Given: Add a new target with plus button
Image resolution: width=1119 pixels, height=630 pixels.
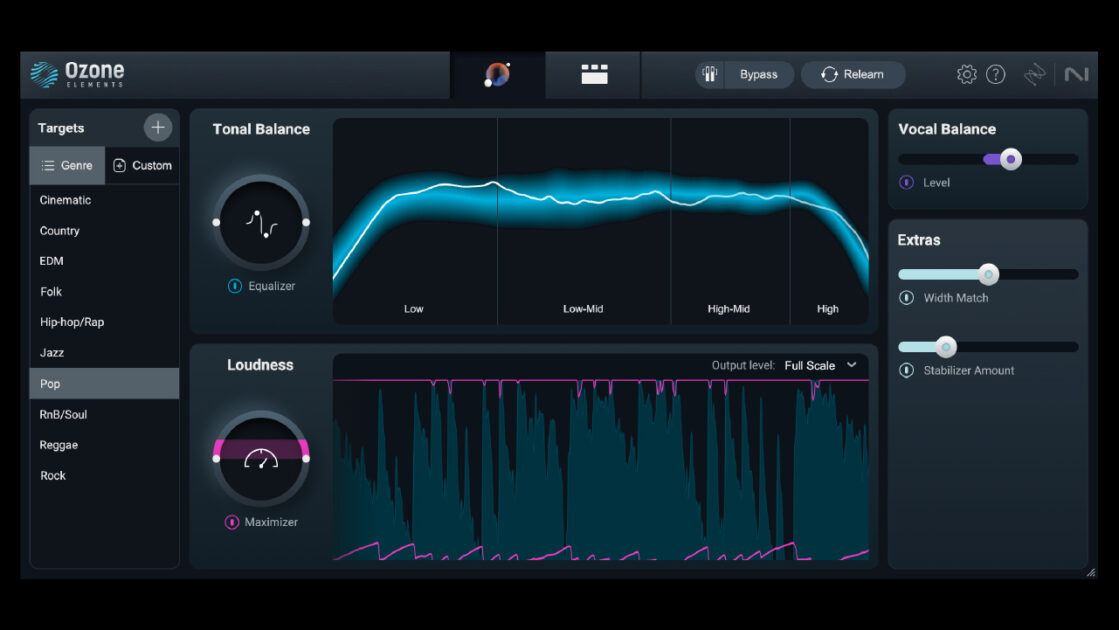Looking at the screenshot, I should coord(158,128).
